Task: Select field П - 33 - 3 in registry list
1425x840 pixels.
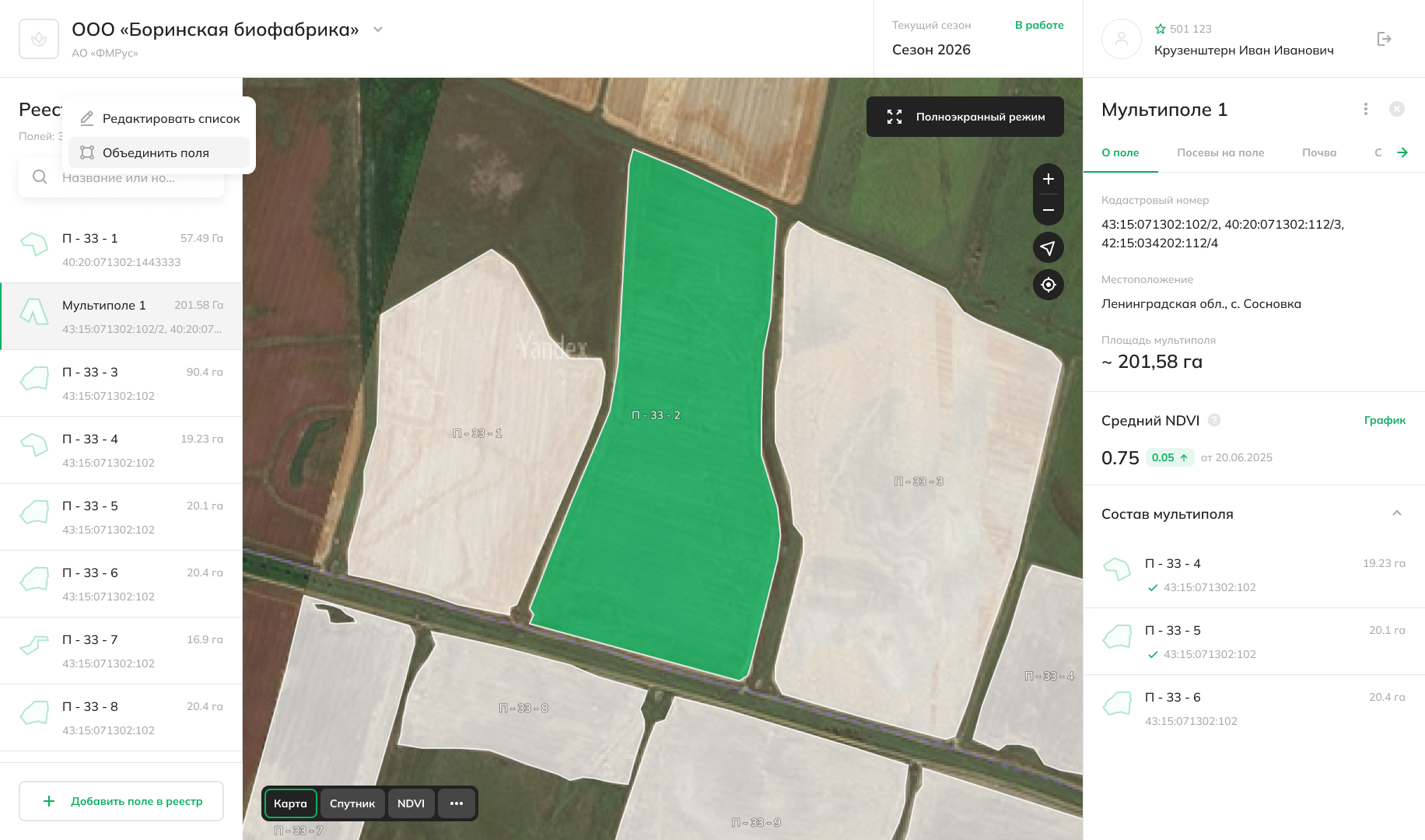Action: [x=121, y=383]
